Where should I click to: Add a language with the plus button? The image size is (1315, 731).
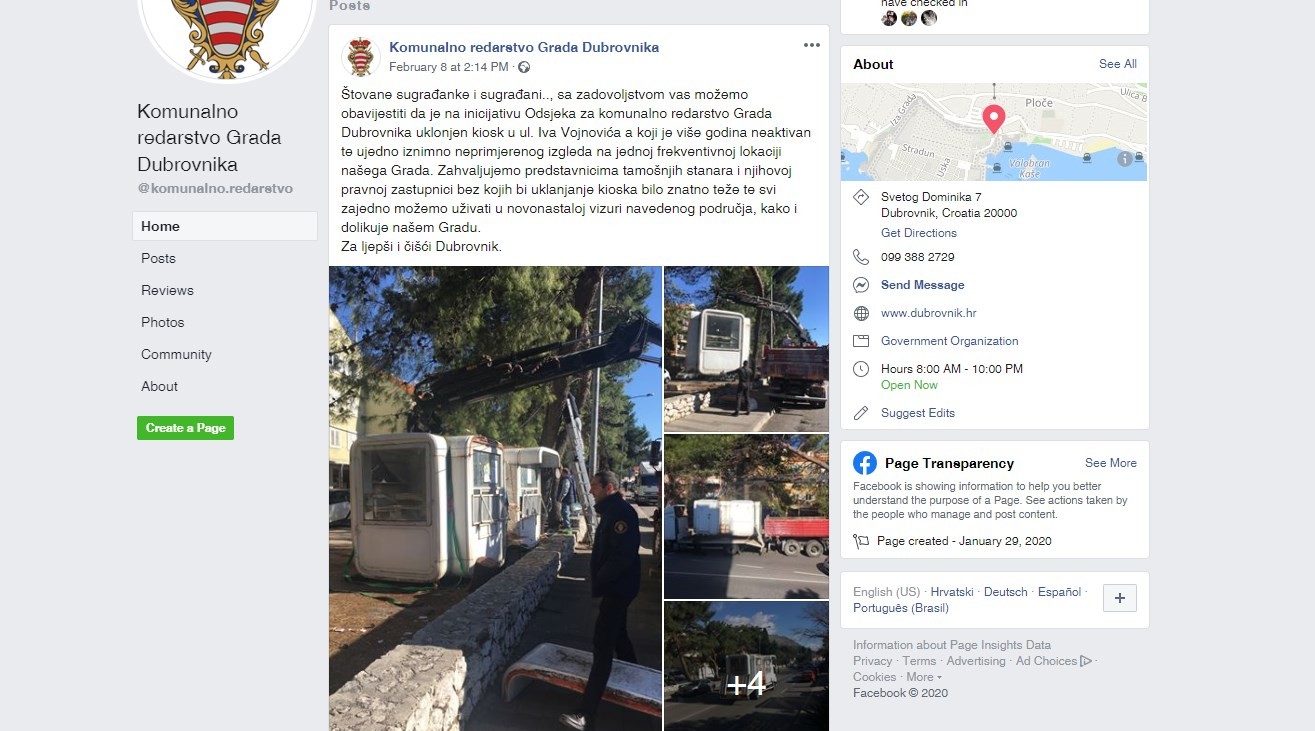point(1120,598)
